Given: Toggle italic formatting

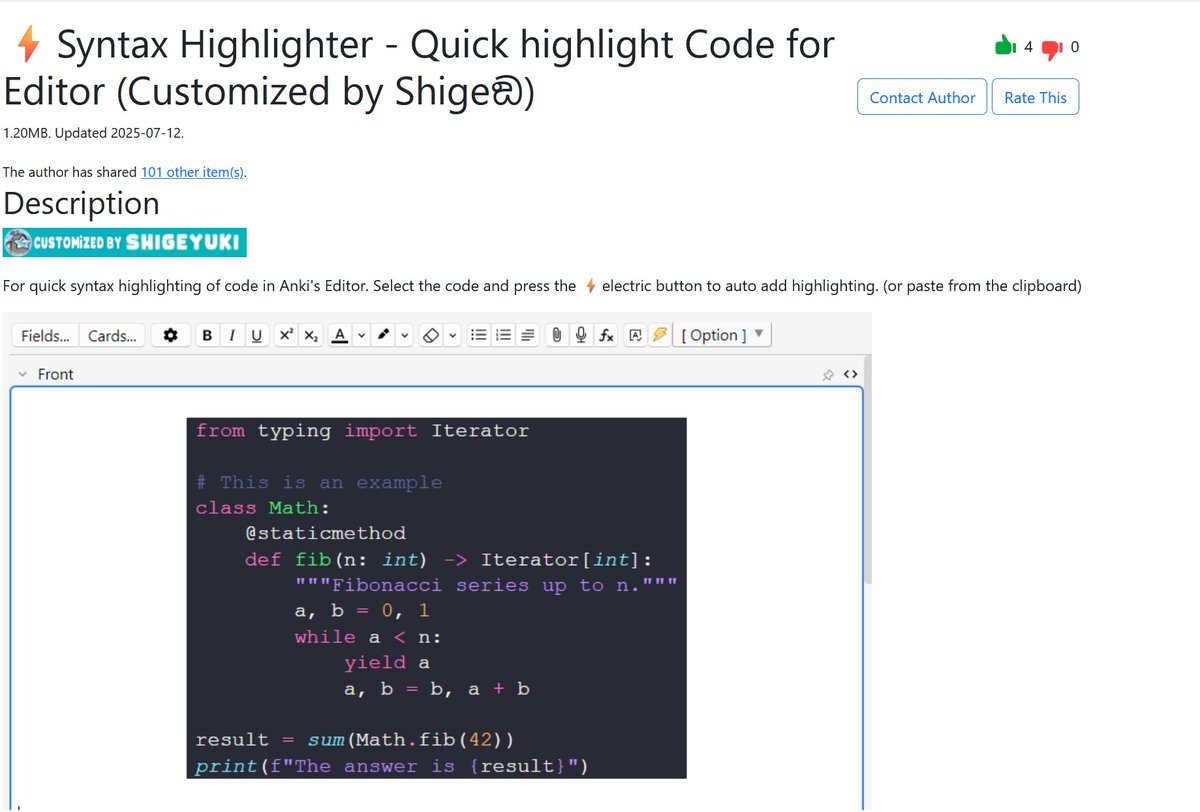Looking at the screenshot, I should click(232, 335).
